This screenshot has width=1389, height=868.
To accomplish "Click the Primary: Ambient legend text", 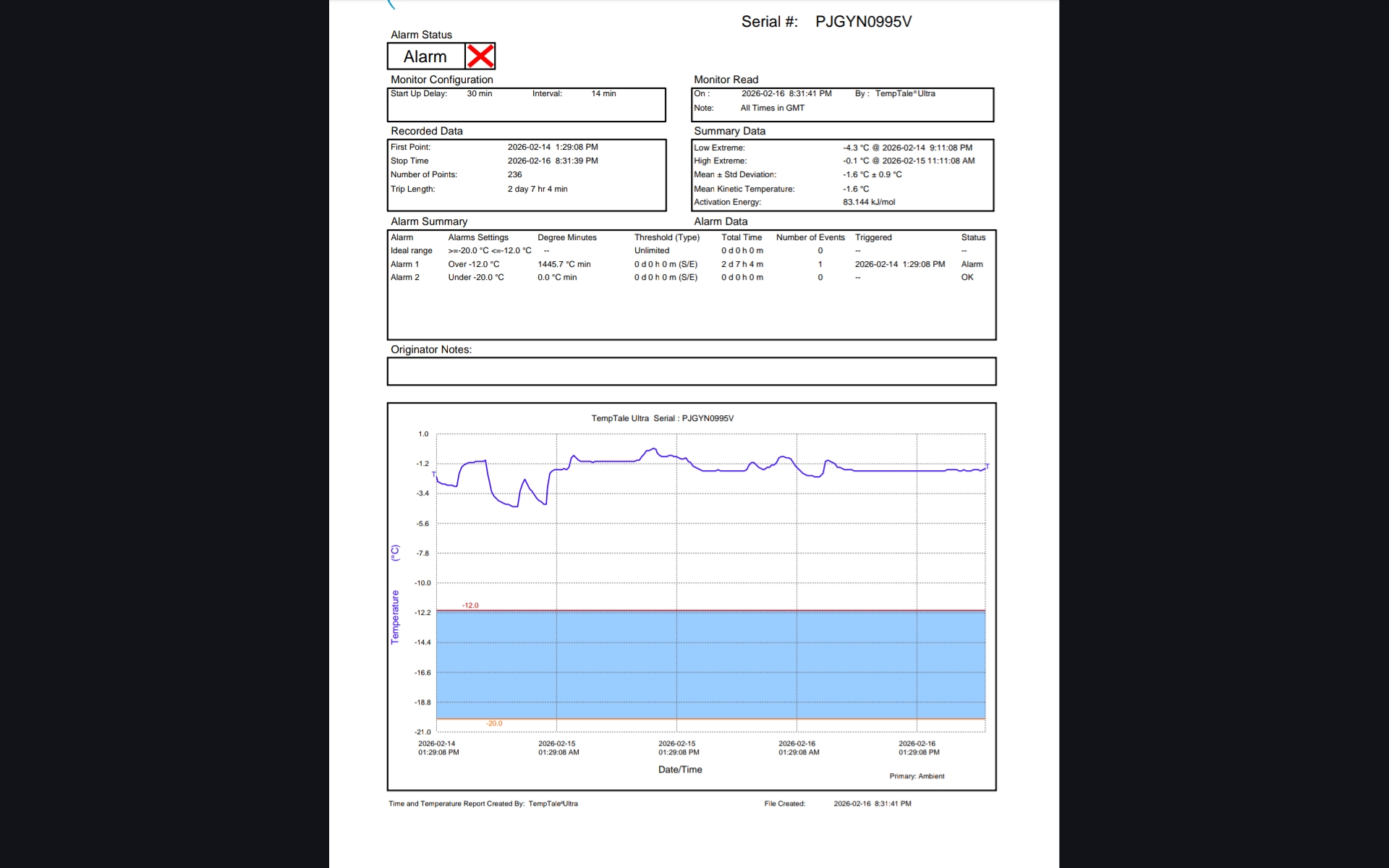I will point(917,776).
